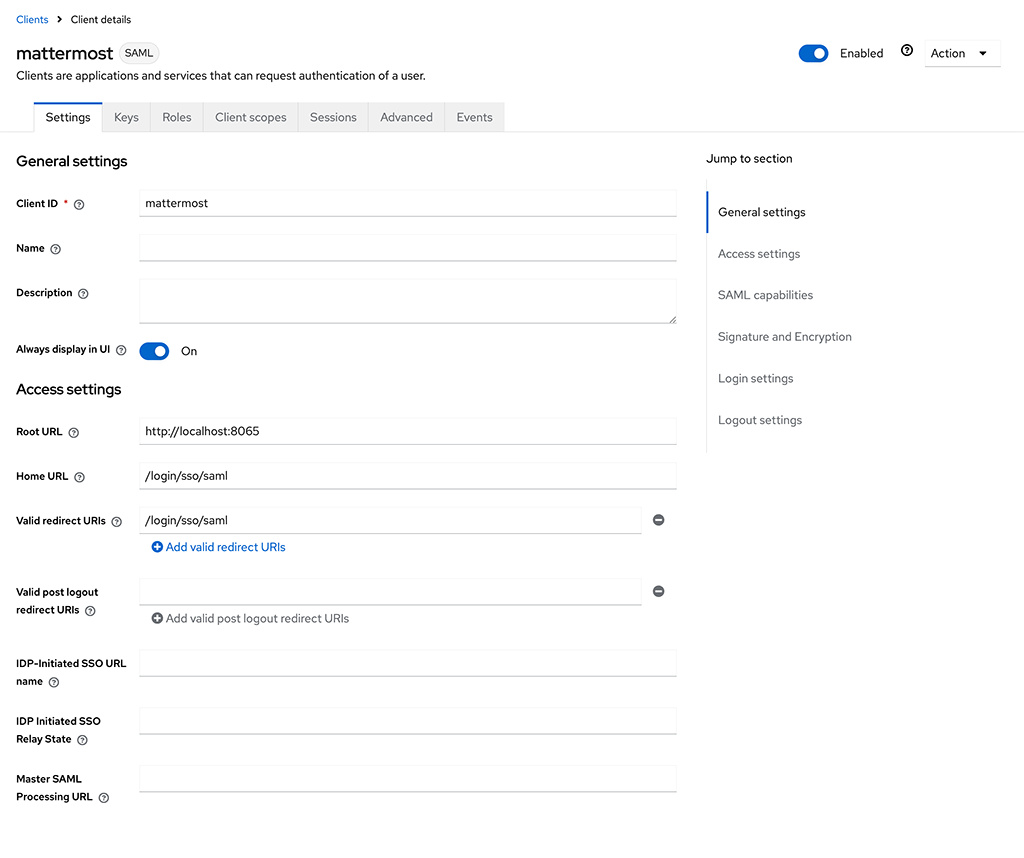
Task: Open the Action dropdown menu
Action: coord(961,53)
